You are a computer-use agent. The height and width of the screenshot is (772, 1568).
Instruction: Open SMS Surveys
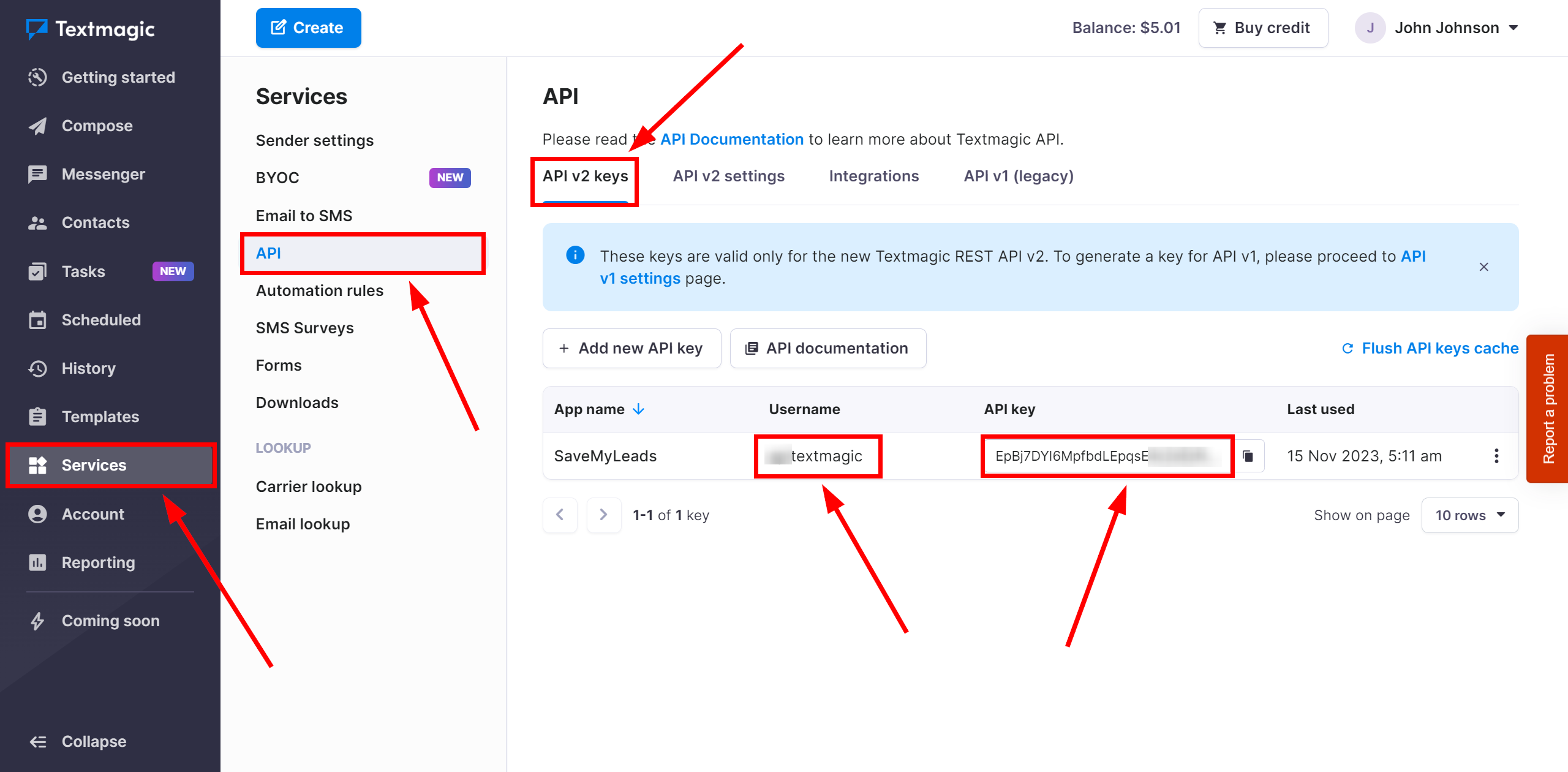[x=304, y=328]
